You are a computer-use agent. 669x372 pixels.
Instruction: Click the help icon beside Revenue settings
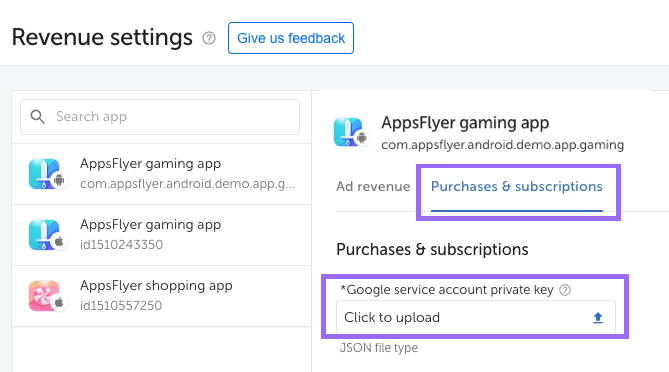pyautogui.click(x=209, y=38)
